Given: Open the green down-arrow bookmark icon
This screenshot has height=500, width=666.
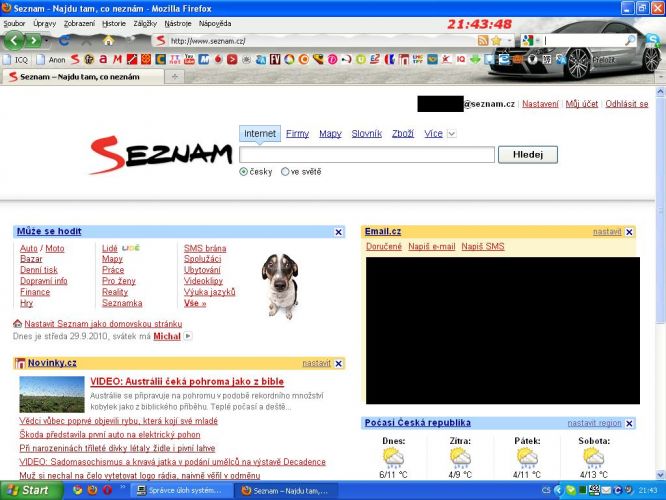Looking at the screenshot, I should pyautogui.click(x=475, y=59).
